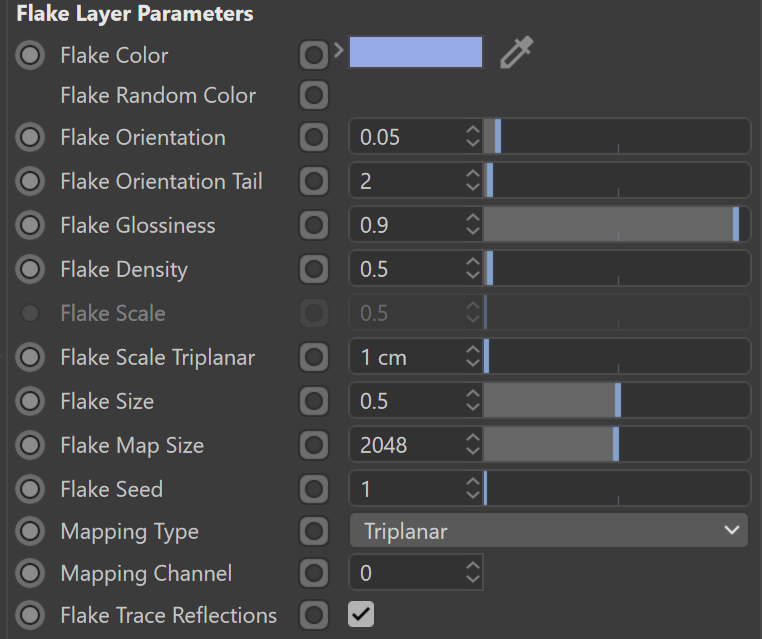
Task: Click the Flake Glossiness slider track
Action: [617, 224]
